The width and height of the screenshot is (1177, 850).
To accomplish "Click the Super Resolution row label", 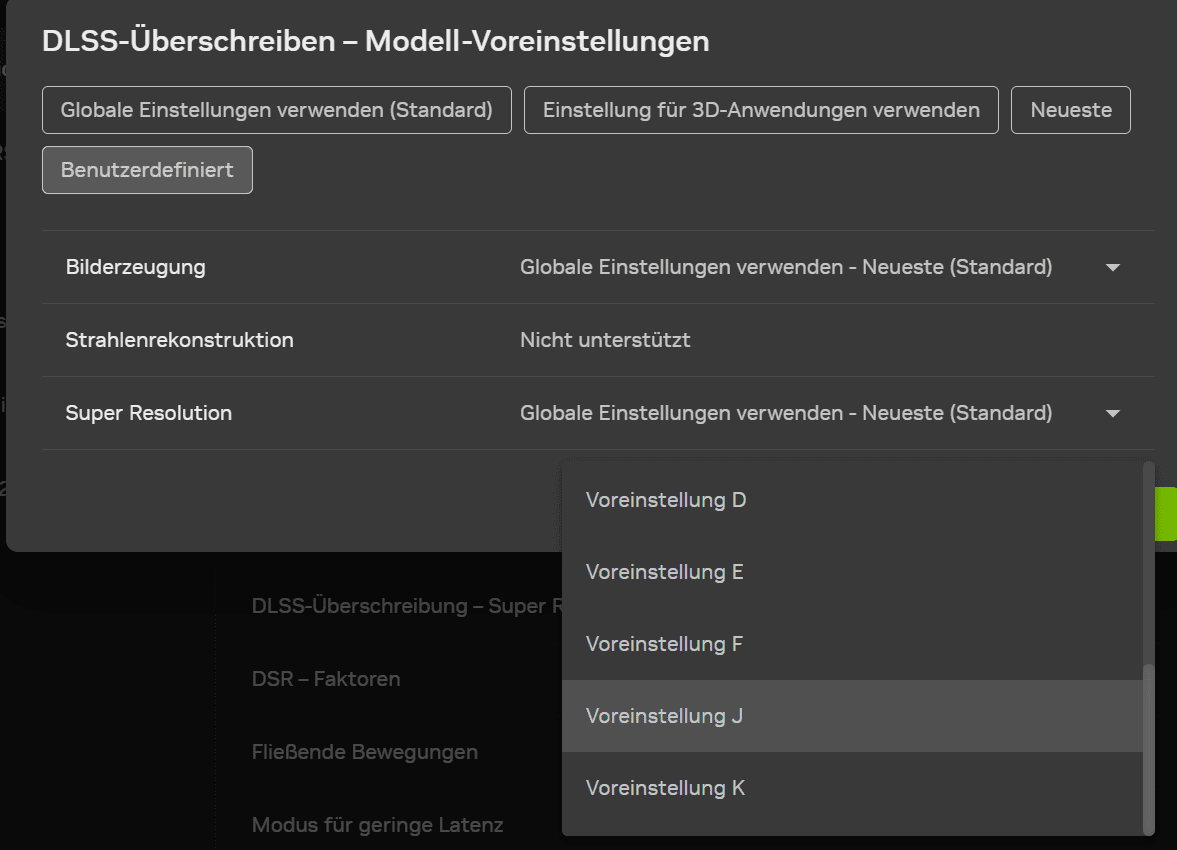I will [148, 413].
